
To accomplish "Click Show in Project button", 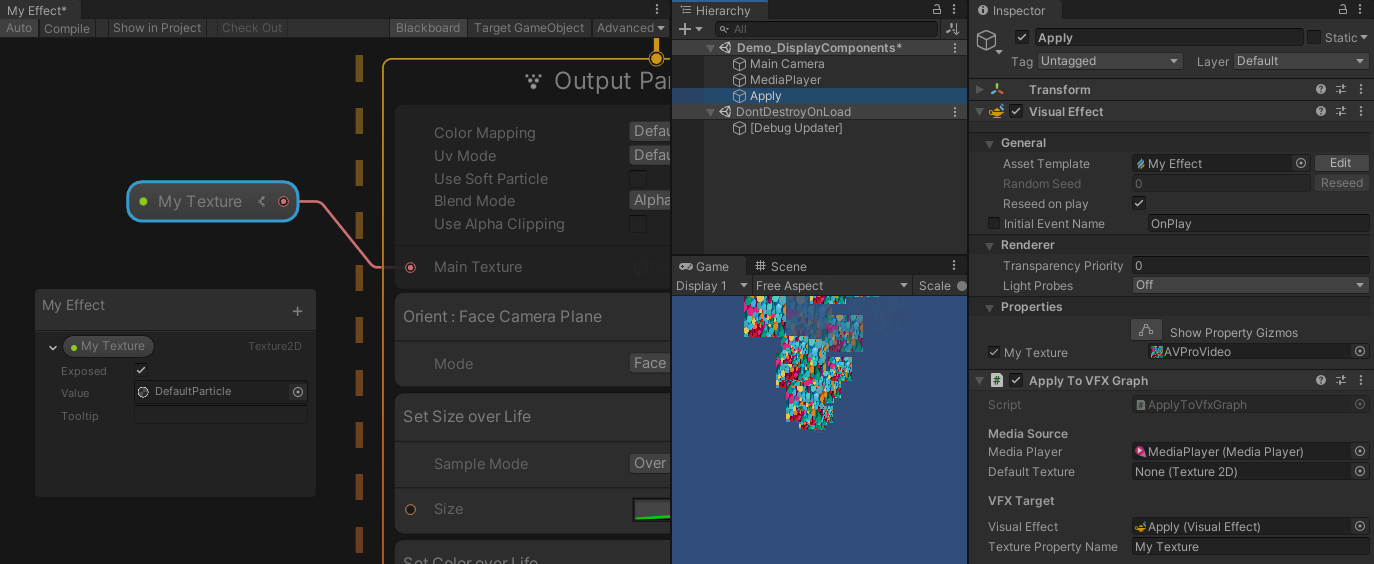I will 157,28.
